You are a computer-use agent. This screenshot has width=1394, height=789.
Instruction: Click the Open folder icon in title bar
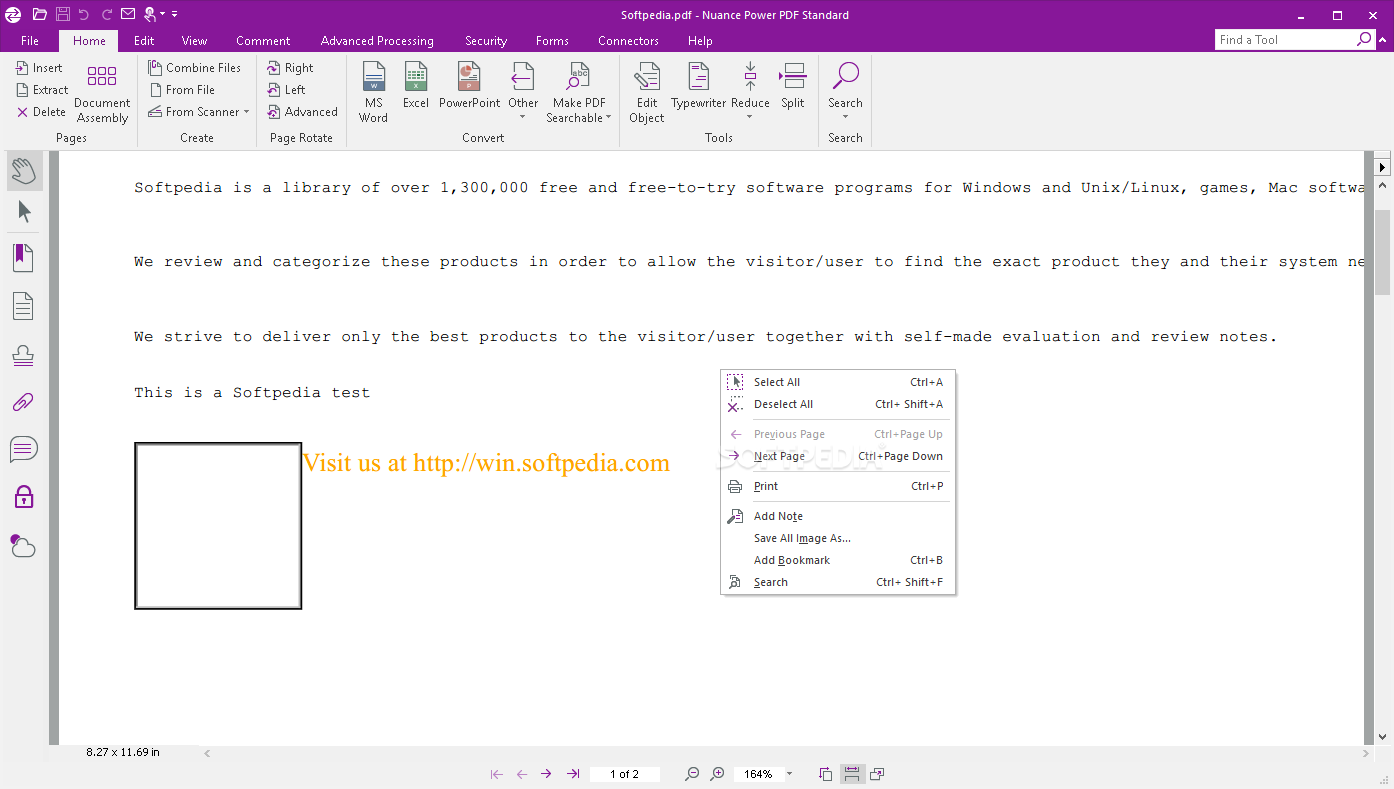[x=39, y=14]
